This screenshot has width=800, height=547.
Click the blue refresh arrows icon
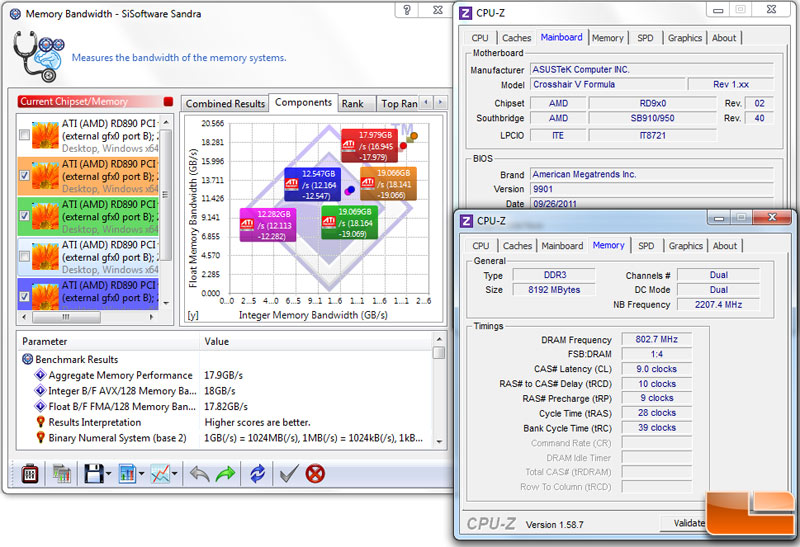point(258,474)
